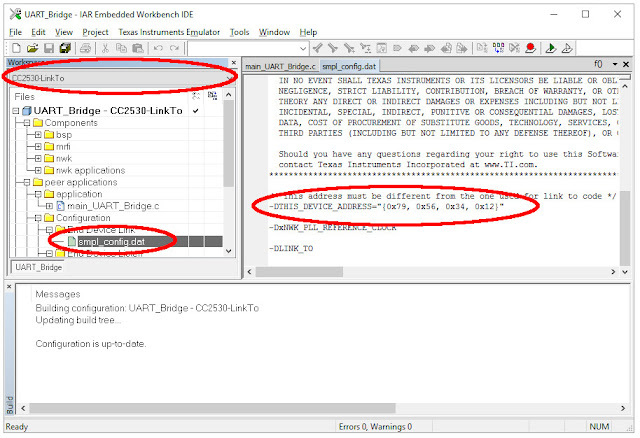The width and height of the screenshot is (640, 438).
Task: Click the editor horizontal scrollbar thumb
Action: click(299, 272)
